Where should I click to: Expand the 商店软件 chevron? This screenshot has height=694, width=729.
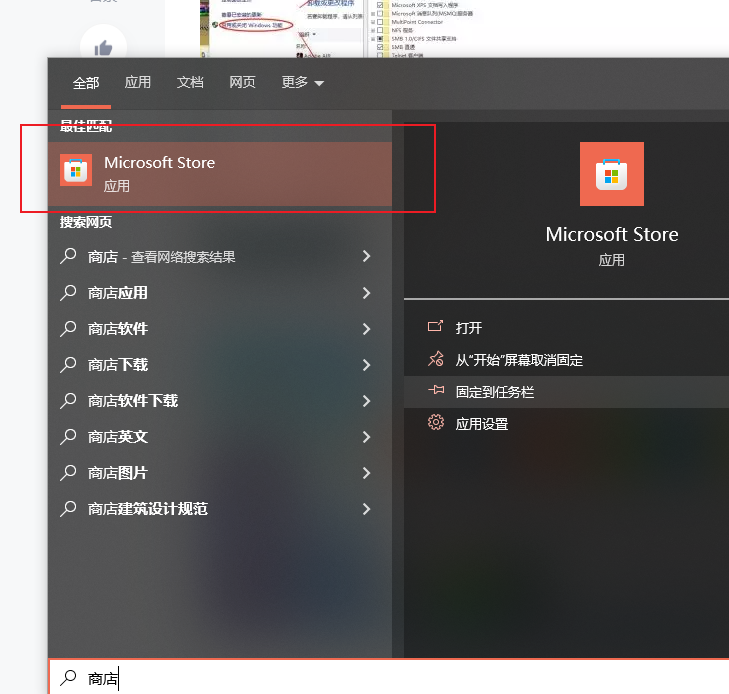pyautogui.click(x=366, y=329)
